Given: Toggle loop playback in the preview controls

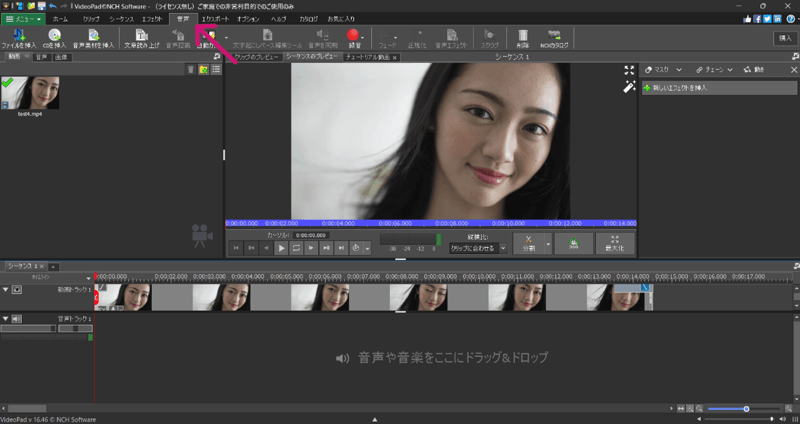Looking at the screenshot, I should click(x=296, y=247).
